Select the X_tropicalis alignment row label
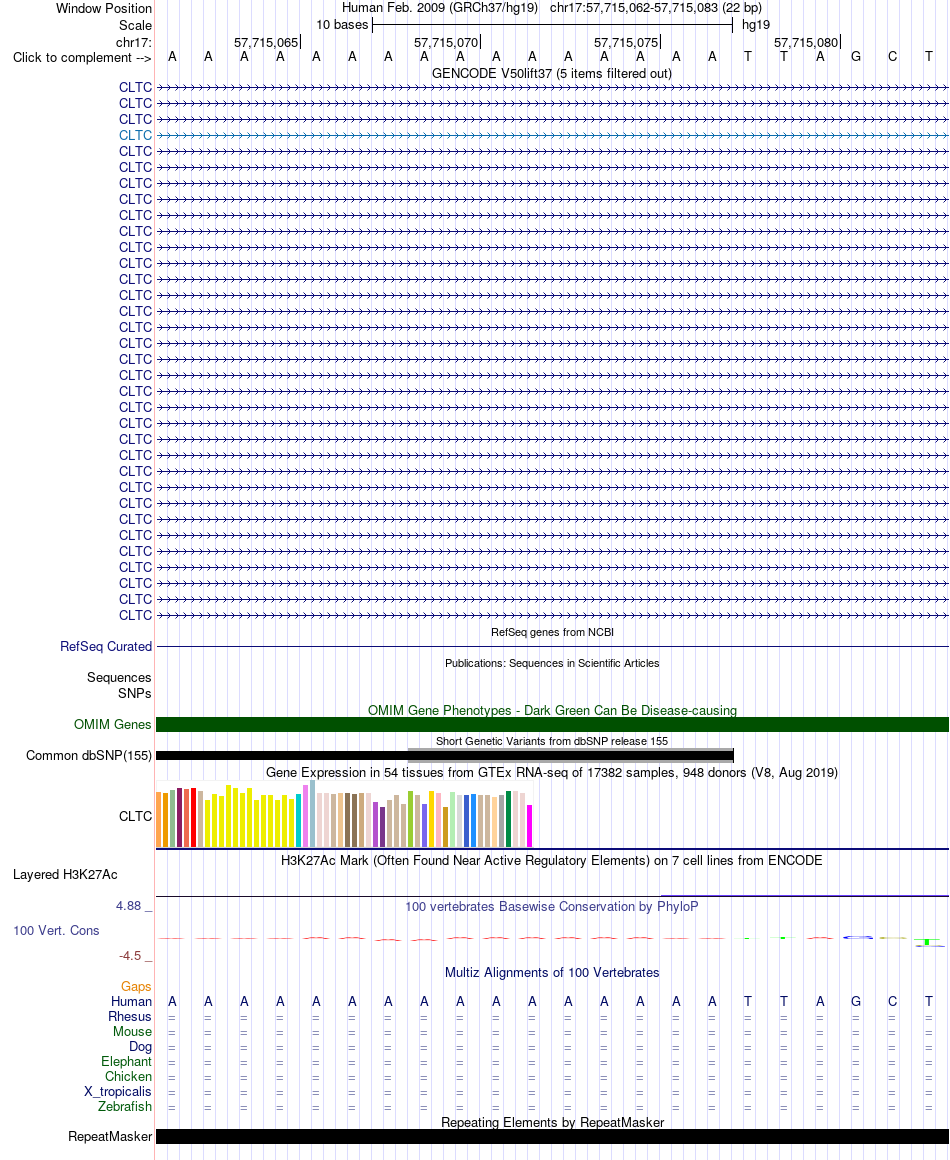The height and width of the screenshot is (1160, 950). coord(118,1092)
